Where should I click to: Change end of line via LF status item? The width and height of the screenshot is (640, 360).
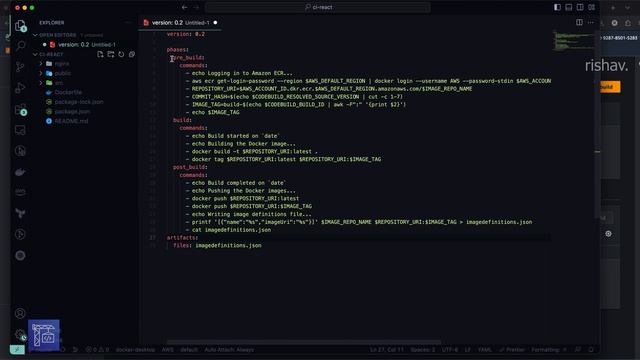[468, 349]
